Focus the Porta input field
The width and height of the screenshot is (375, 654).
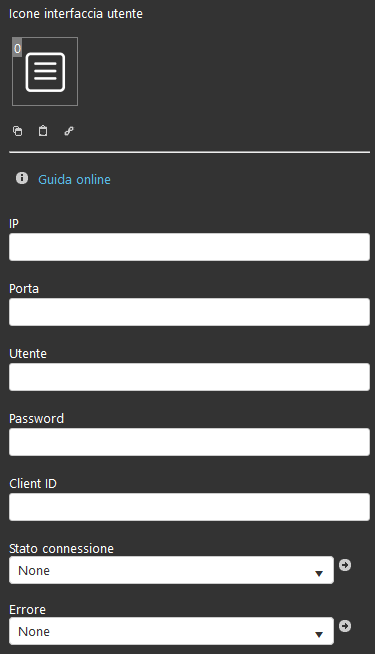[x=189, y=312]
